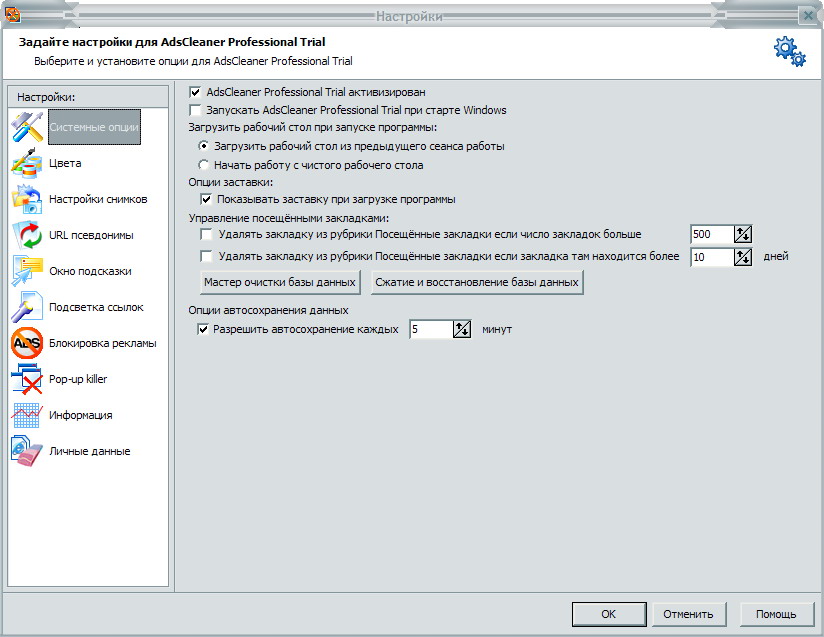The height and width of the screenshot is (637, 824).
Task: Open help with Помощь button
Action: point(776,614)
